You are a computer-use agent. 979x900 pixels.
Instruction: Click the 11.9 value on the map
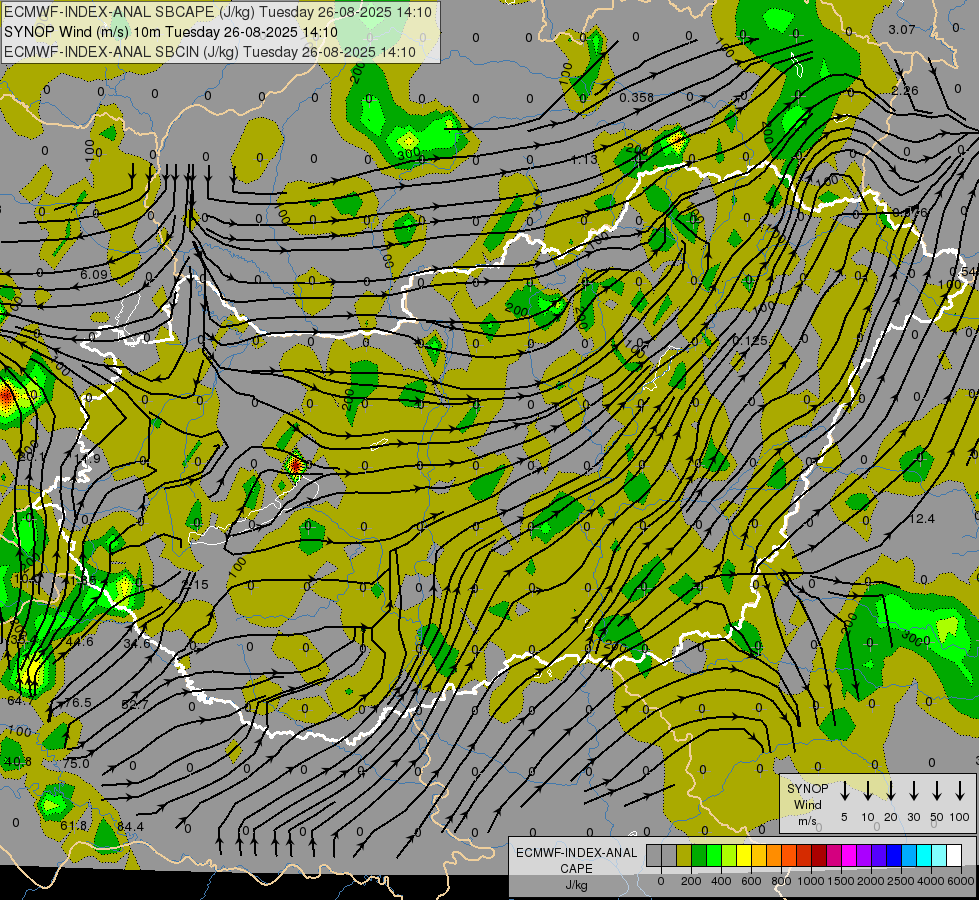[87, 458]
